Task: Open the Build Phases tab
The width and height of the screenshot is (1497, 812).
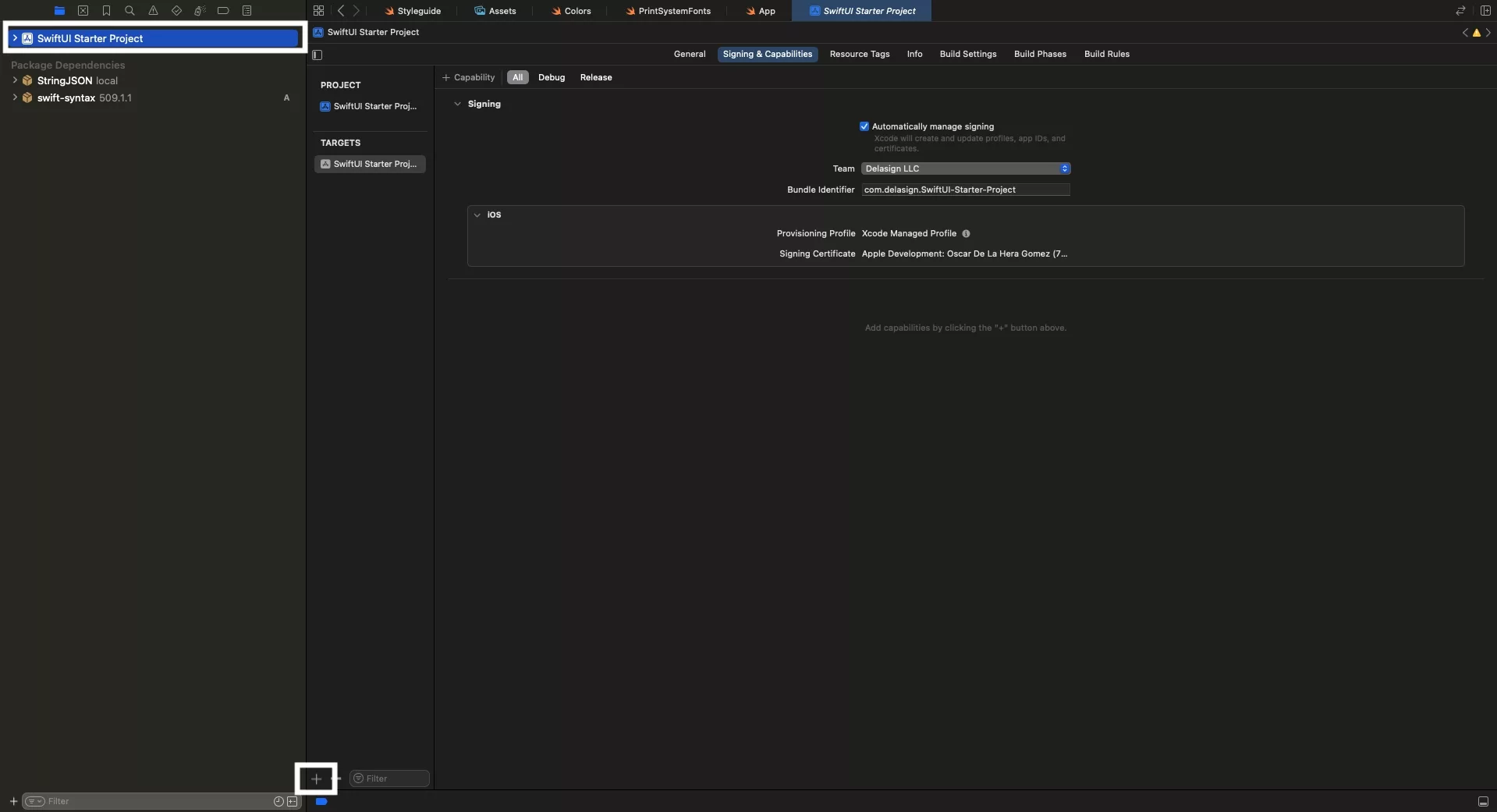Action: pyautogui.click(x=1040, y=54)
